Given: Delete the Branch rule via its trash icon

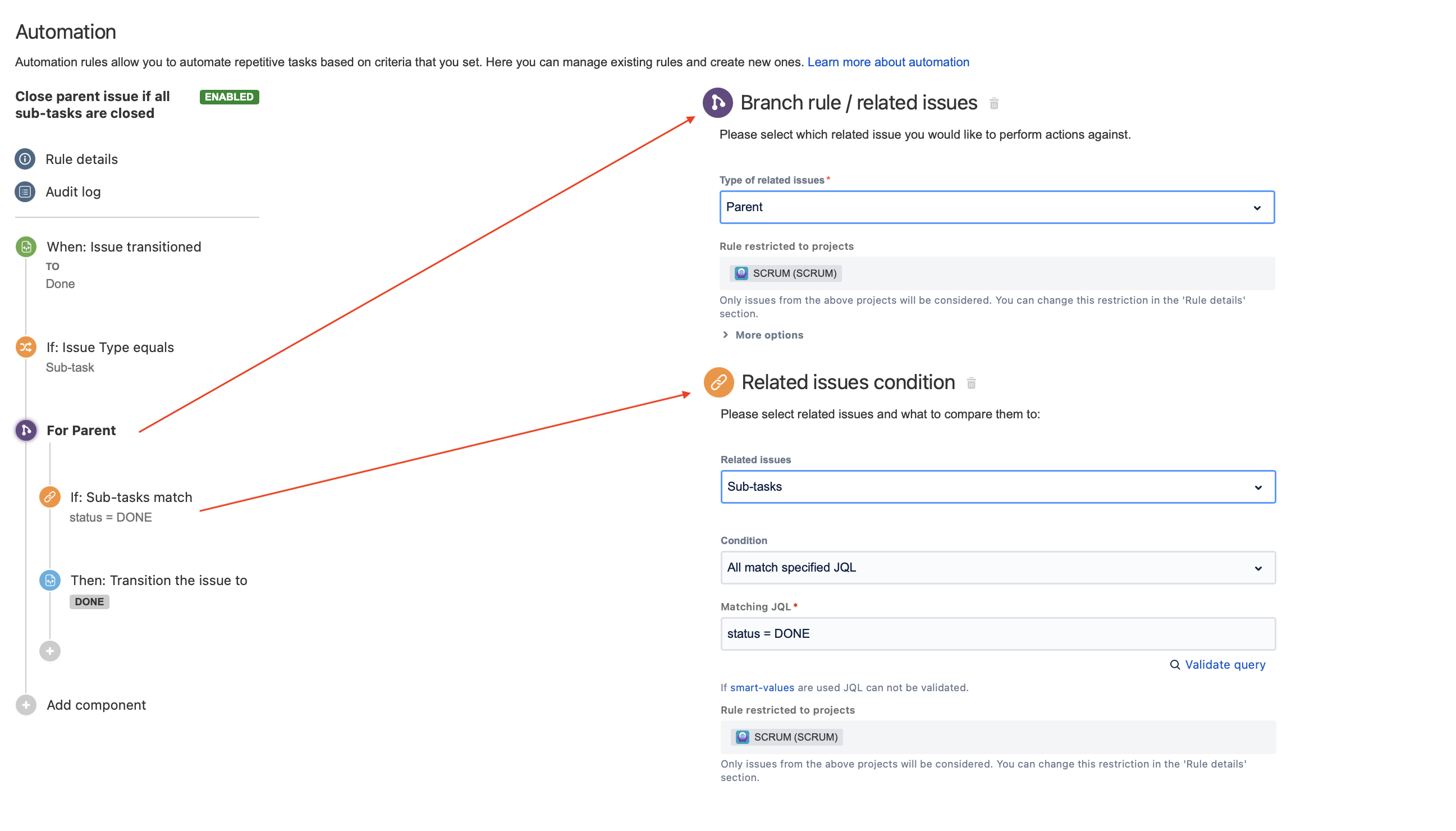Looking at the screenshot, I should click(x=994, y=104).
